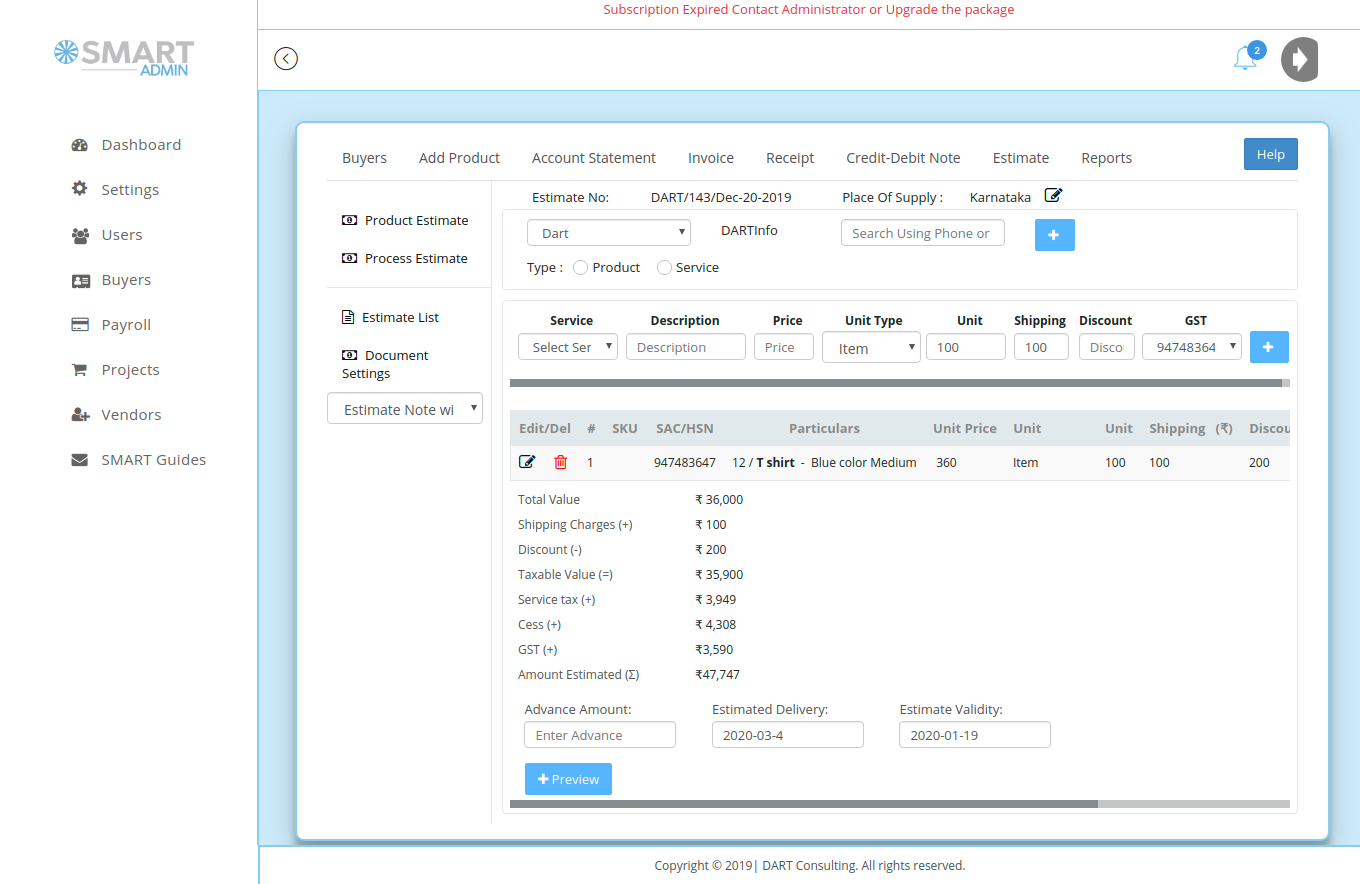Click the SMART Admin logo
Viewport: 1360px width, 884px height.
(x=124, y=58)
